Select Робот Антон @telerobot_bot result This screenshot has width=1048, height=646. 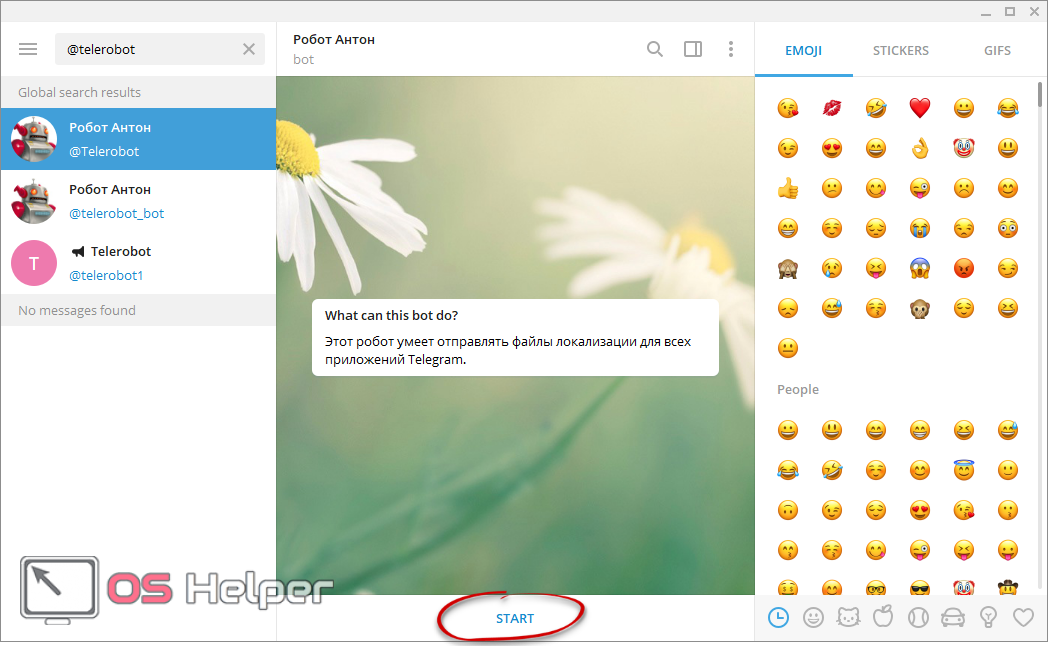(138, 201)
